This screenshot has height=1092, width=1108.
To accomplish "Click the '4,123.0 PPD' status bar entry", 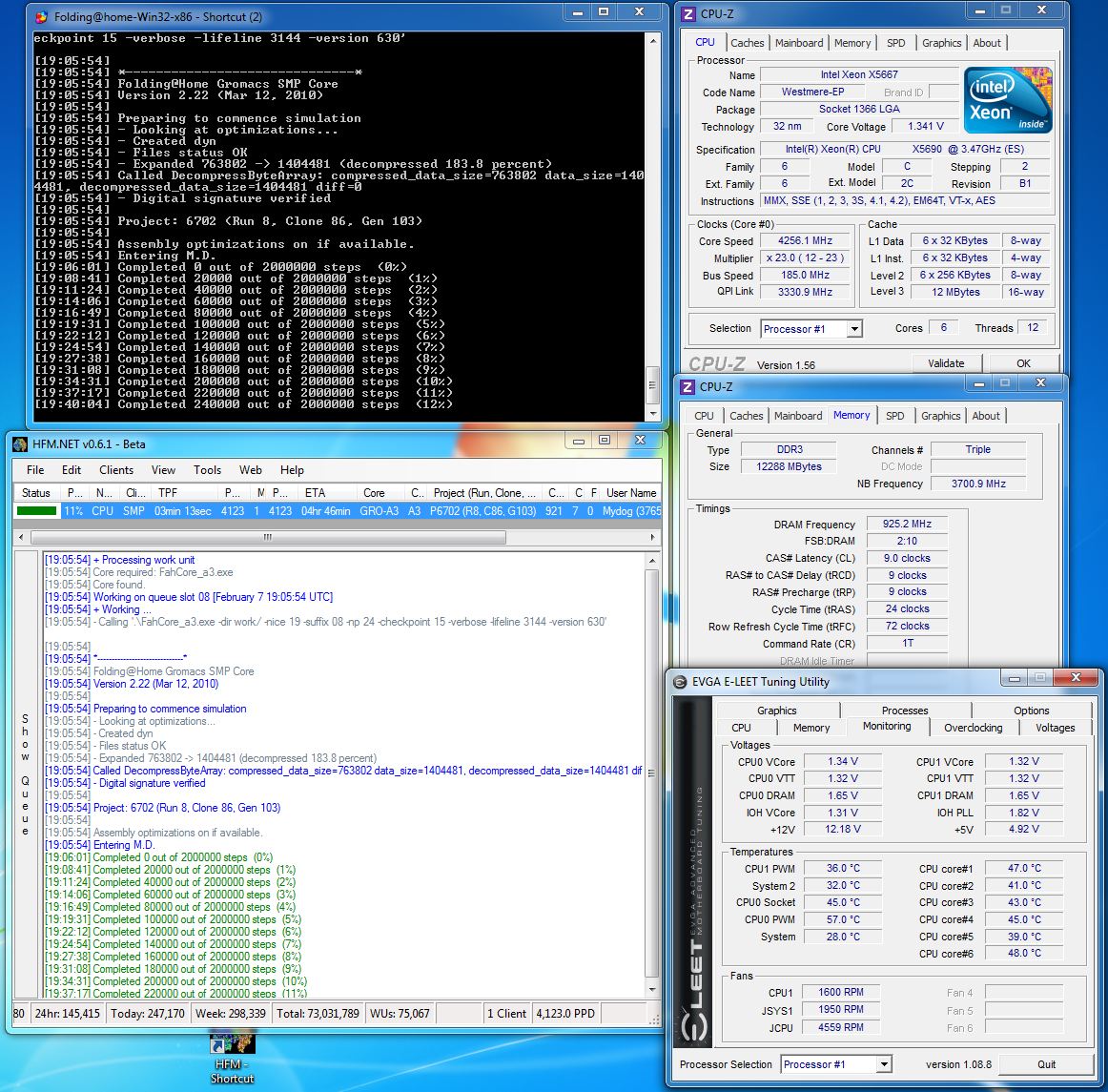I will [565, 1014].
